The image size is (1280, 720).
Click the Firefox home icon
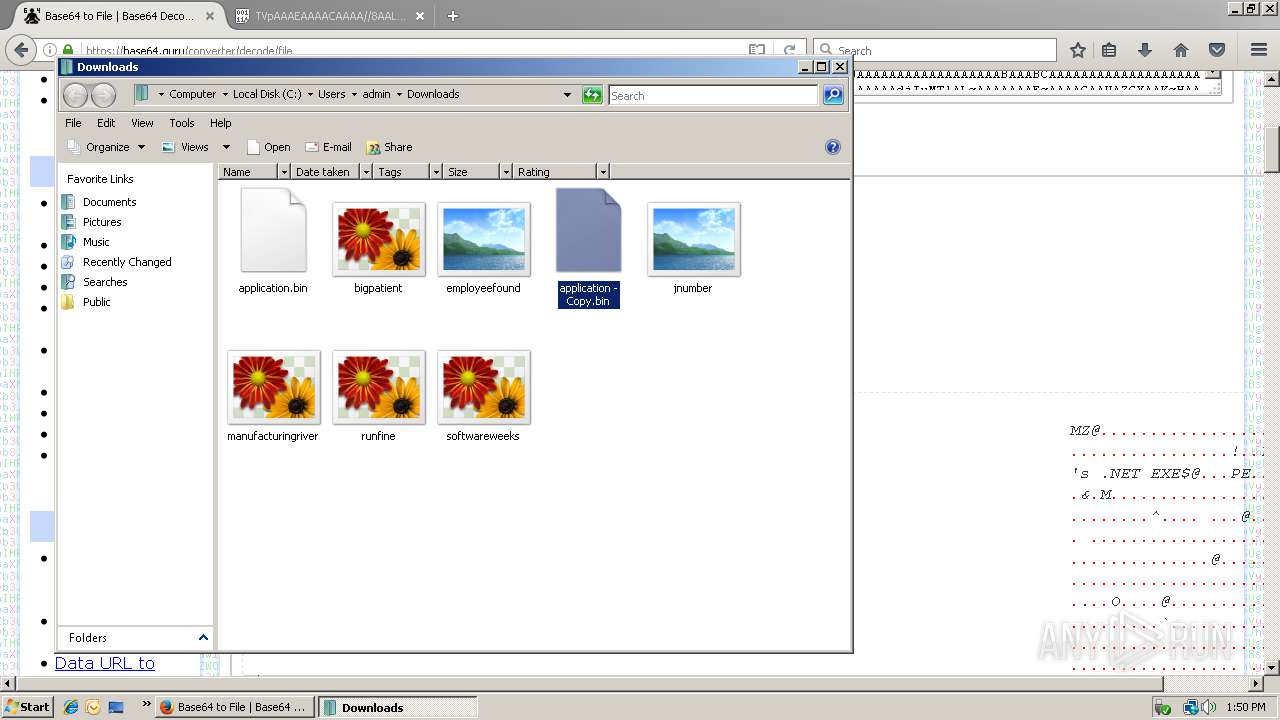point(1181,50)
